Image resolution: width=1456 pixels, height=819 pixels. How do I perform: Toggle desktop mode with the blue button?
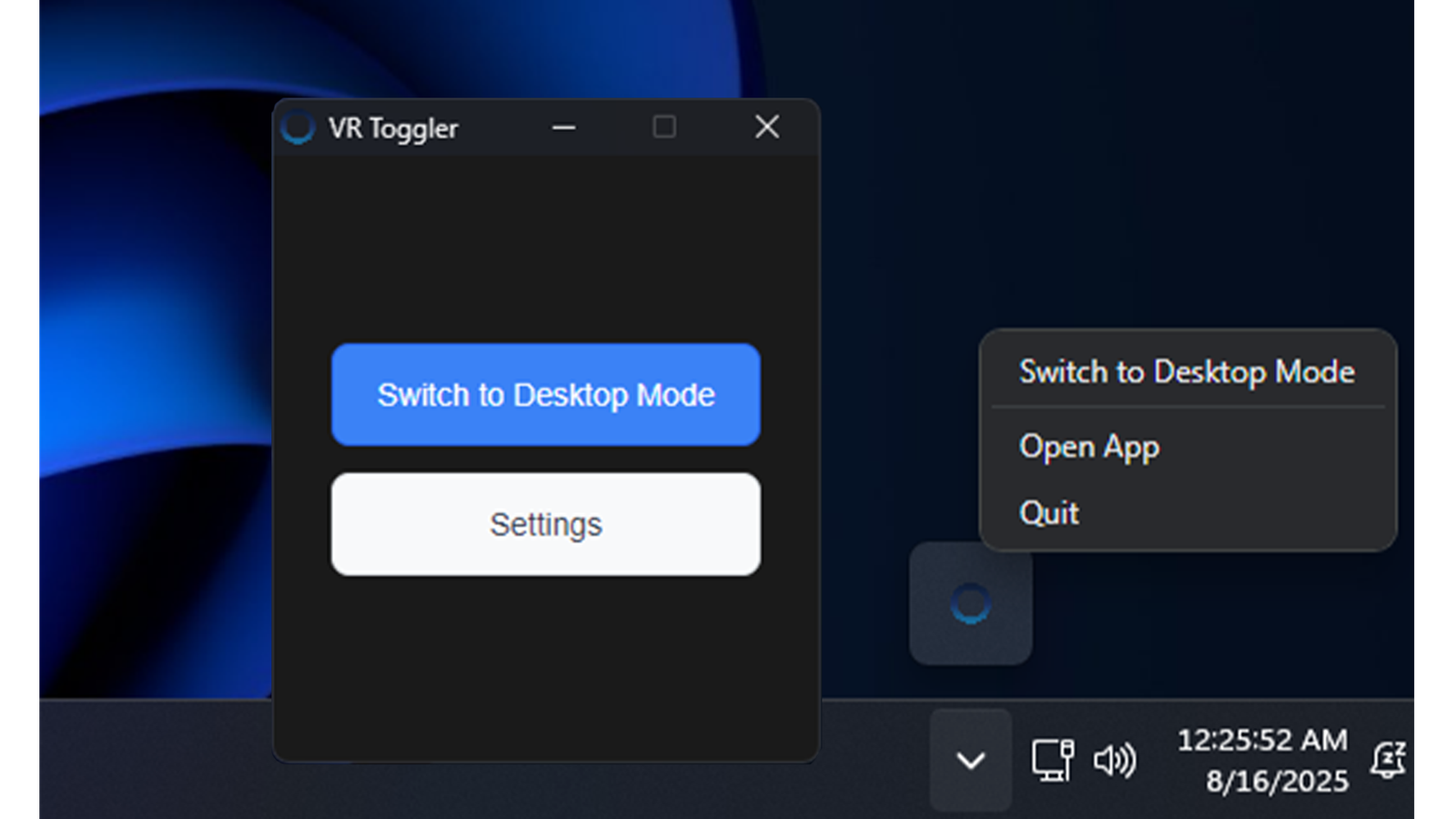tap(546, 395)
